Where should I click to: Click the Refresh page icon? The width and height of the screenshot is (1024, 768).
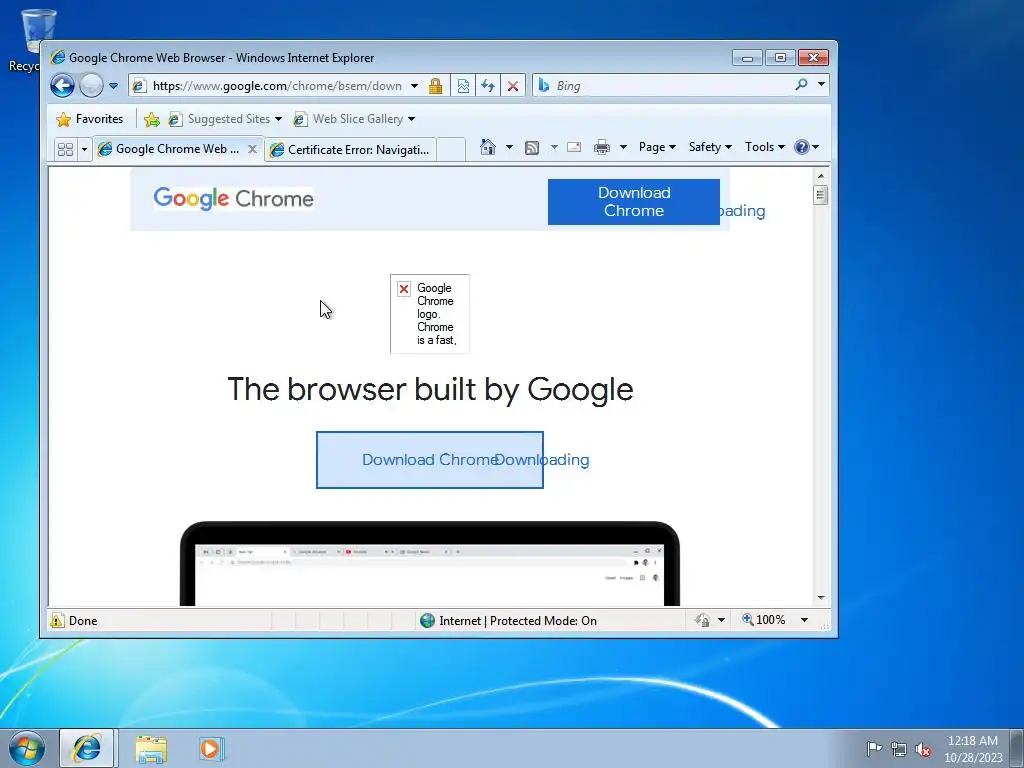(x=488, y=86)
